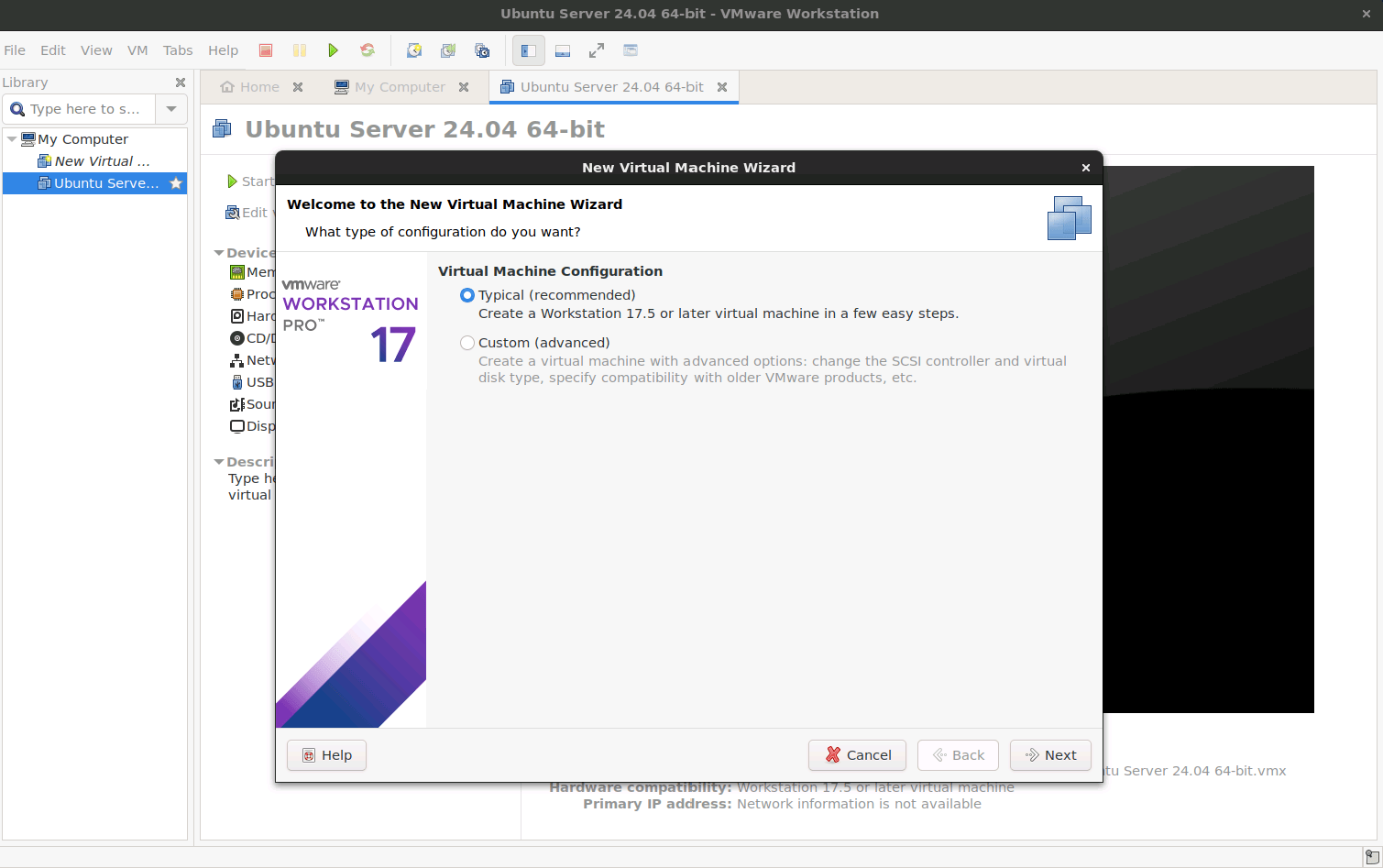Click Next in the wizard
The height and width of the screenshot is (868, 1383).
pos(1050,755)
